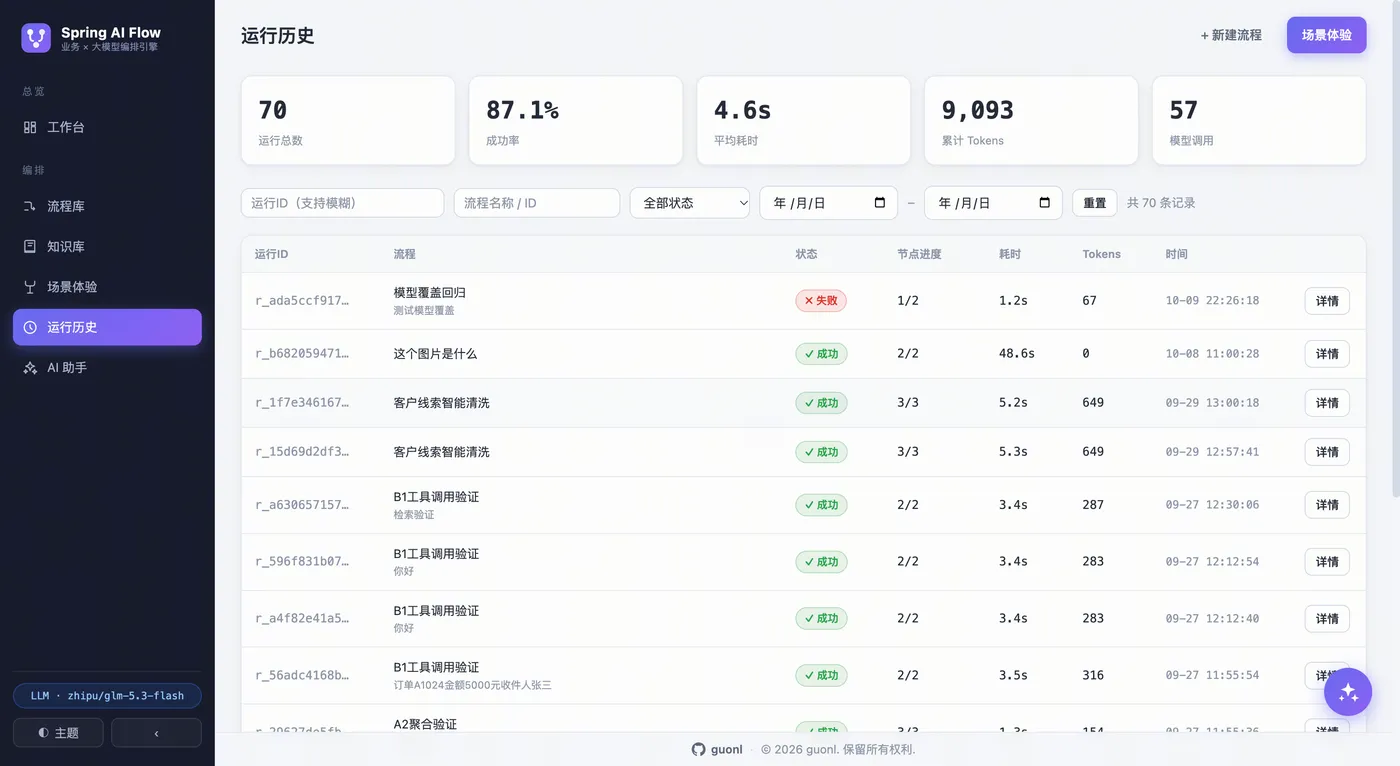Click the 重置 reset button
Image resolution: width=1400 pixels, height=766 pixels.
click(1095, 203)
